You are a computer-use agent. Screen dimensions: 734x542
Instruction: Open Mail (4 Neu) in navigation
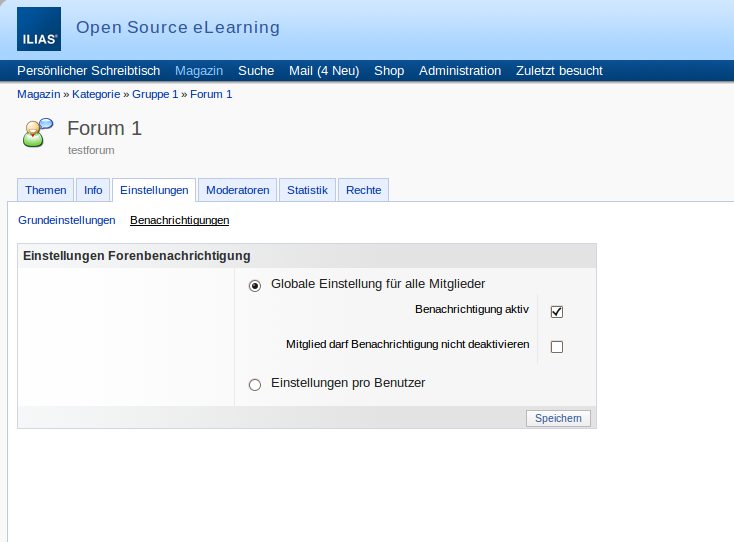click(x=324, y=71)
